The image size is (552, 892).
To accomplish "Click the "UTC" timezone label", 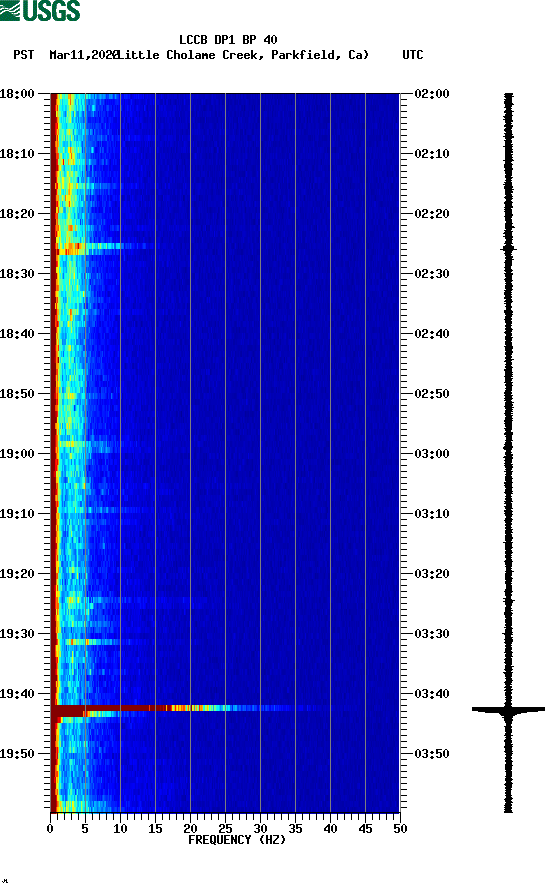I will (413, 55).
